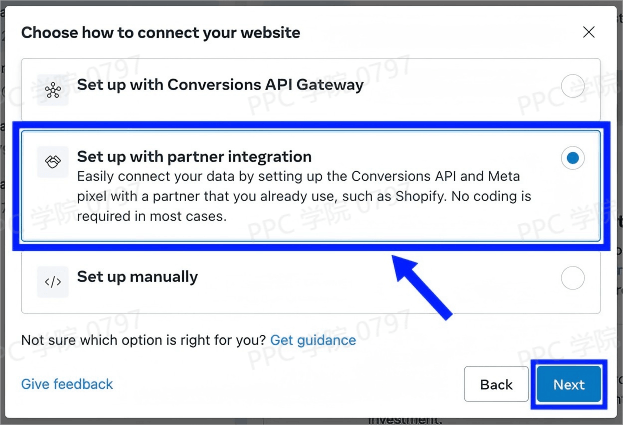The image size is (623, 425).
Task: Click the 'Choose how to connect your website' title
Action: (160, 32)
